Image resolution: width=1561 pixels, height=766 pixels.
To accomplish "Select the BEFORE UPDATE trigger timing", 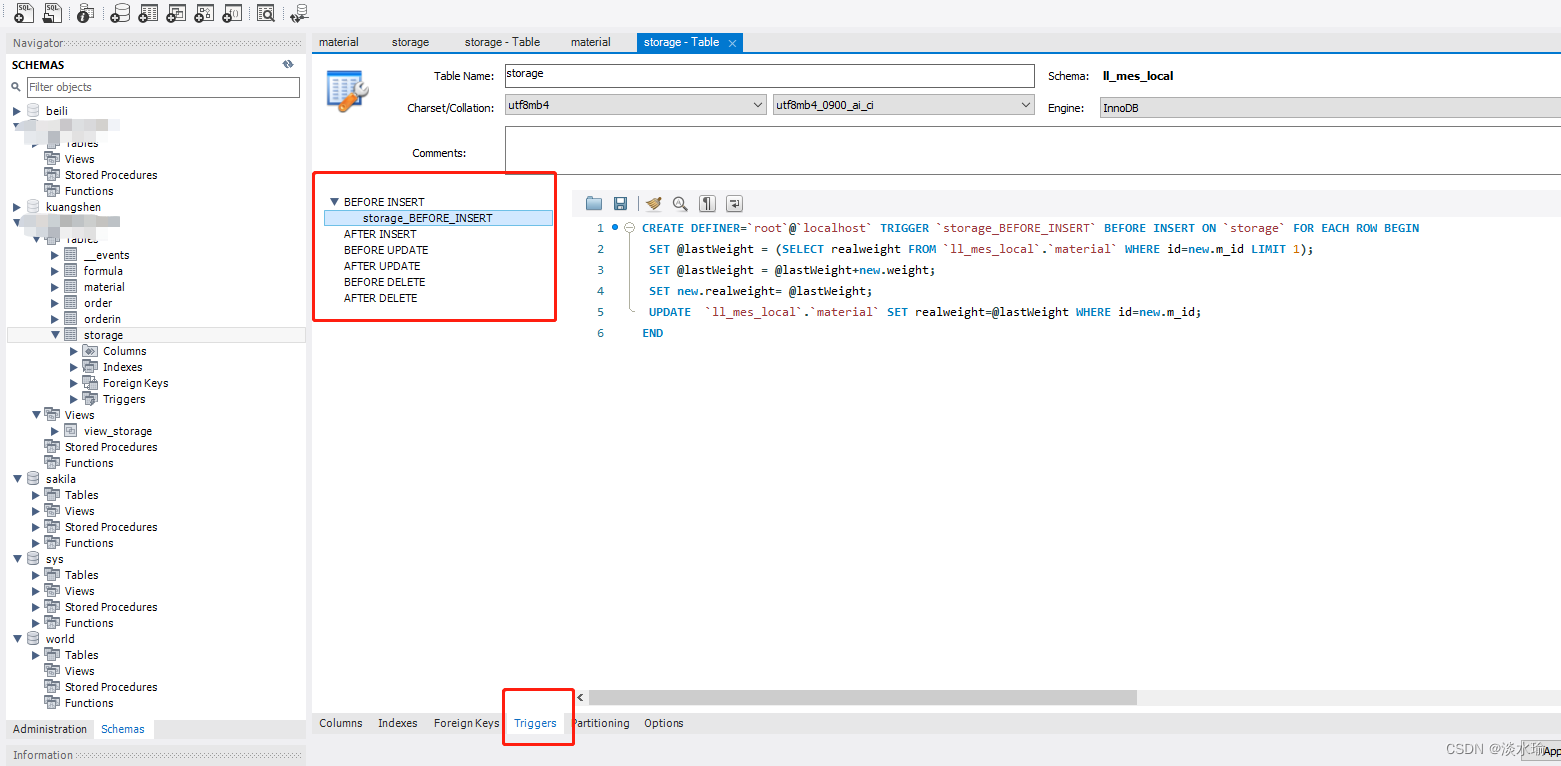I will [x=386, y=250].
